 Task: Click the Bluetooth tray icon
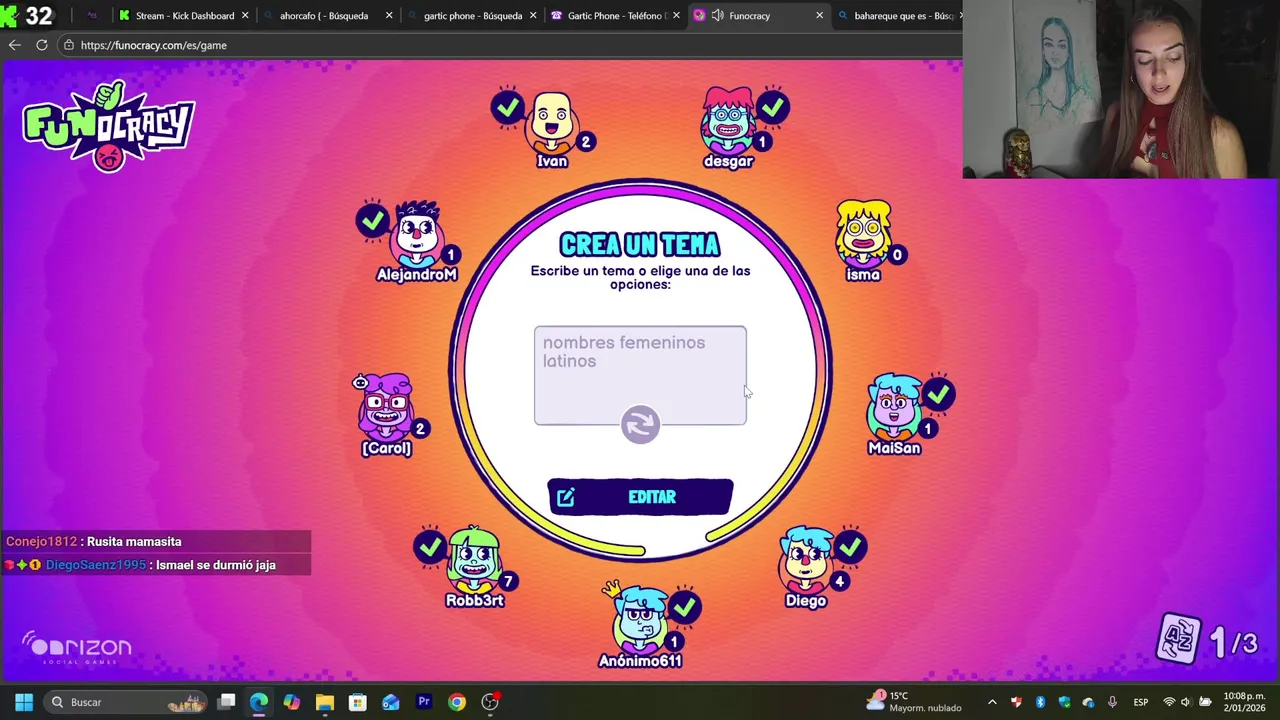(1040, 702)
